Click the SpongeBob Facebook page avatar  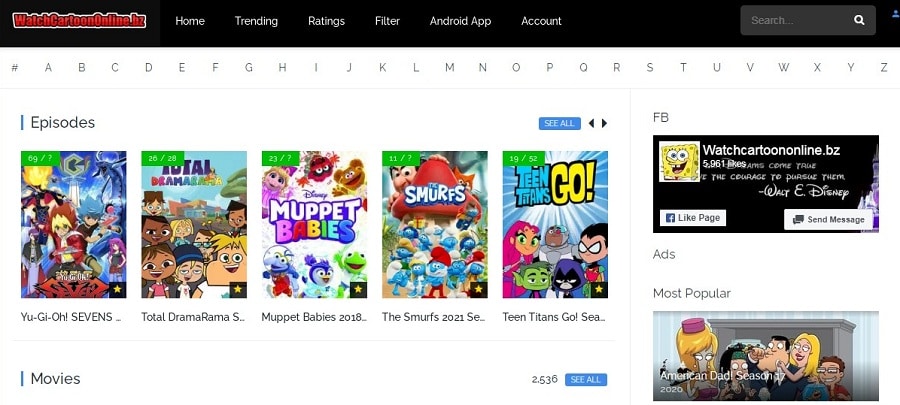(679, 161)
